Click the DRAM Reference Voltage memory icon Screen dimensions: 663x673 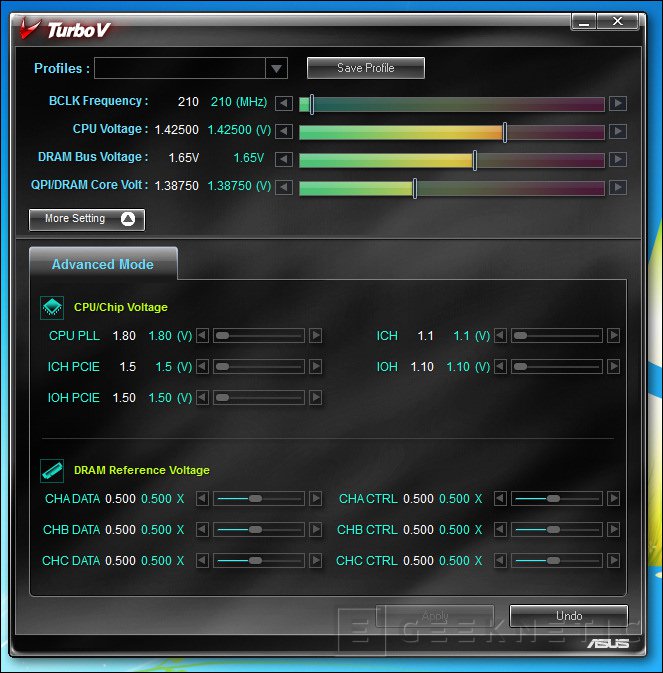pyautogui.click(x=52, y=471)
